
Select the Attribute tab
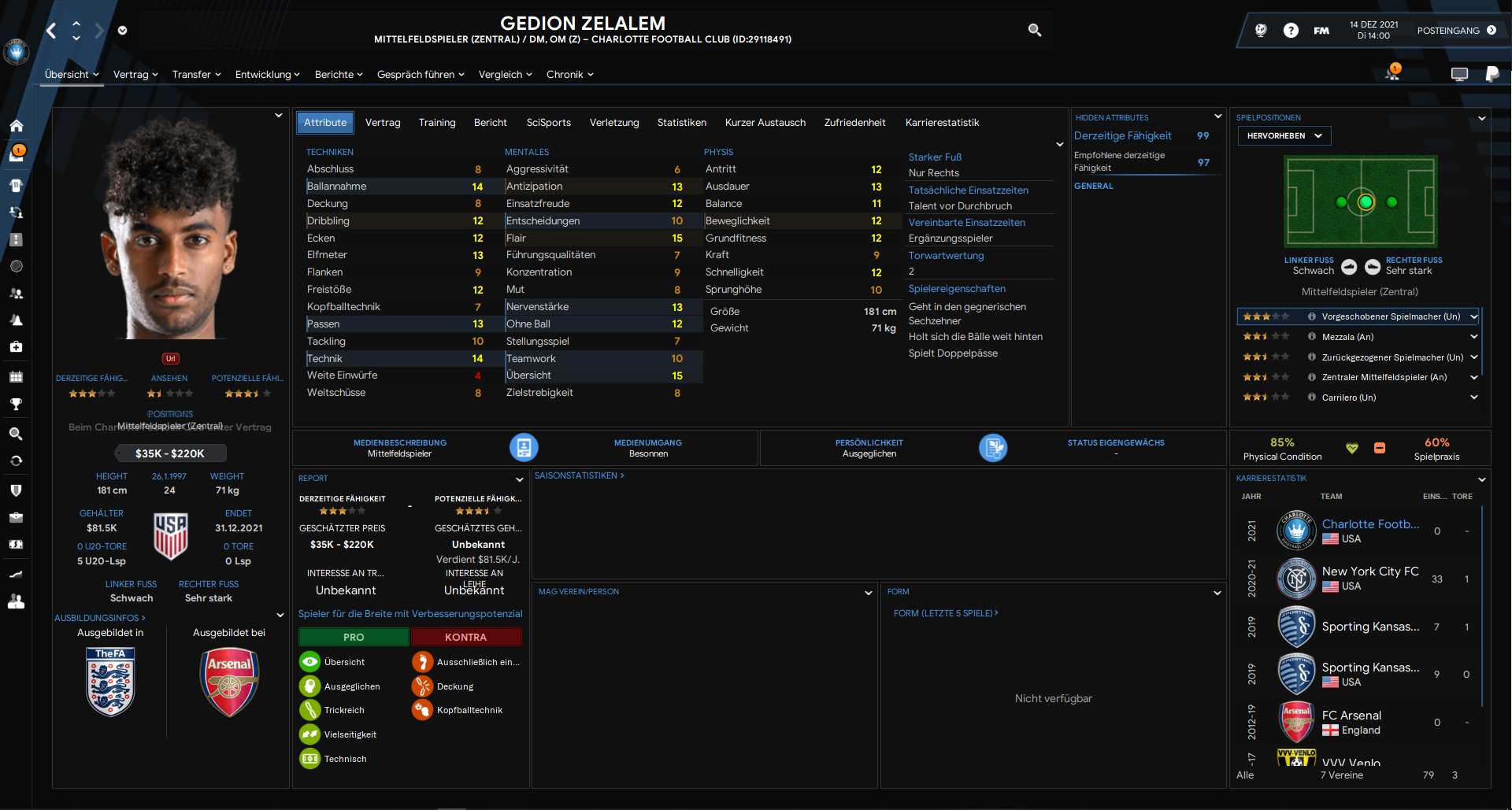pos(325,122)
